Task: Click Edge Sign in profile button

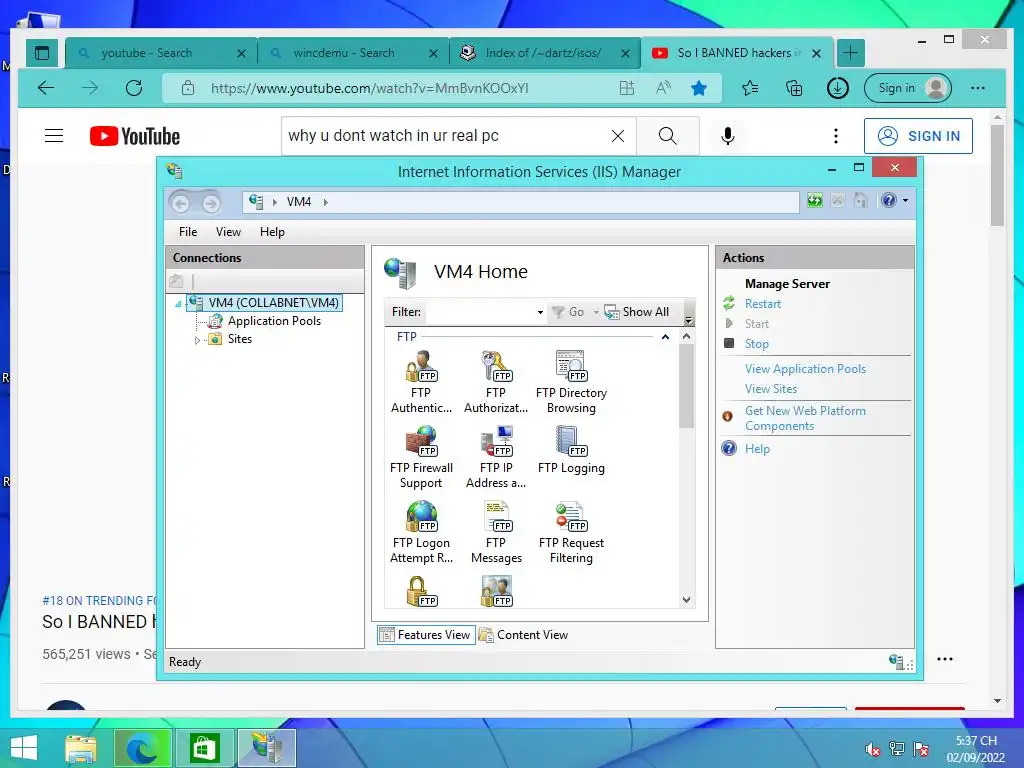Action: tap(907, 88)
